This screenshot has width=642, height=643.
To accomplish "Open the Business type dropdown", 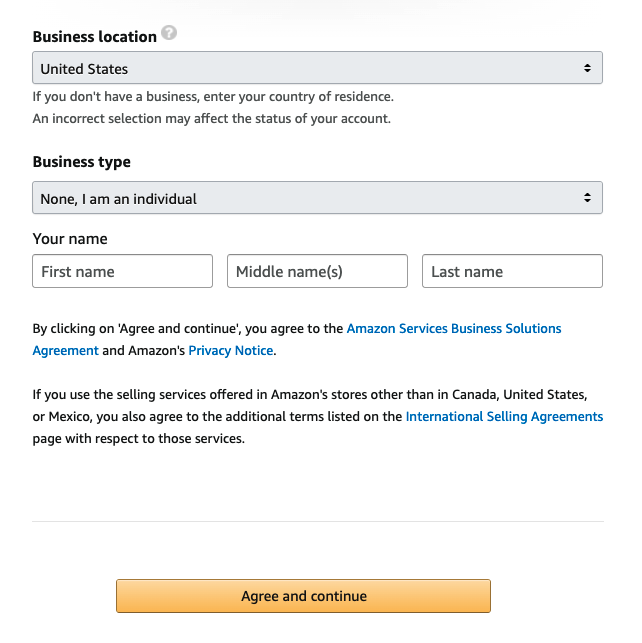I will click(300, 198).
